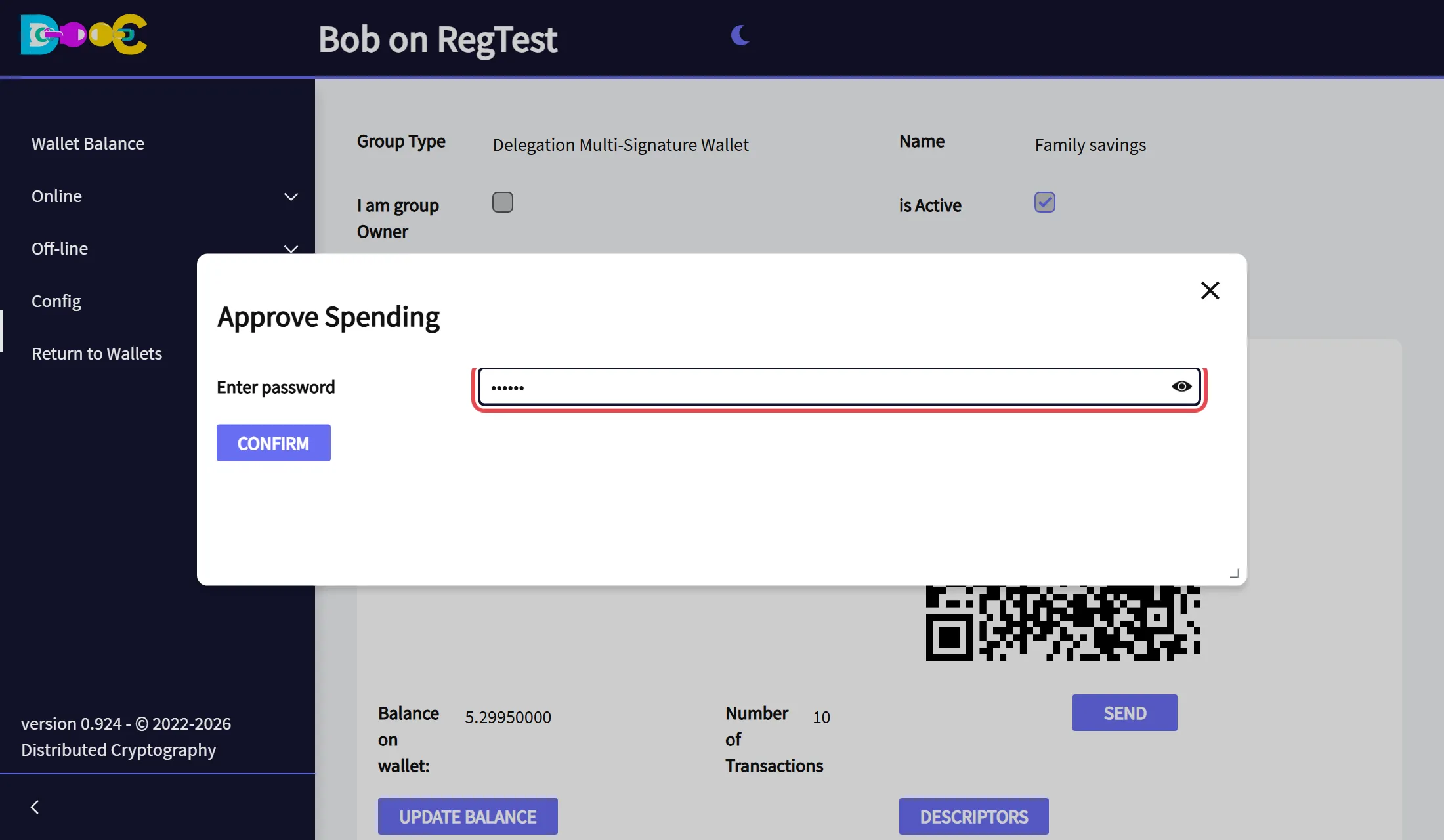Click the DooC logo in the header
This screenshot has height=840, width=1444.
coord(84,35)
